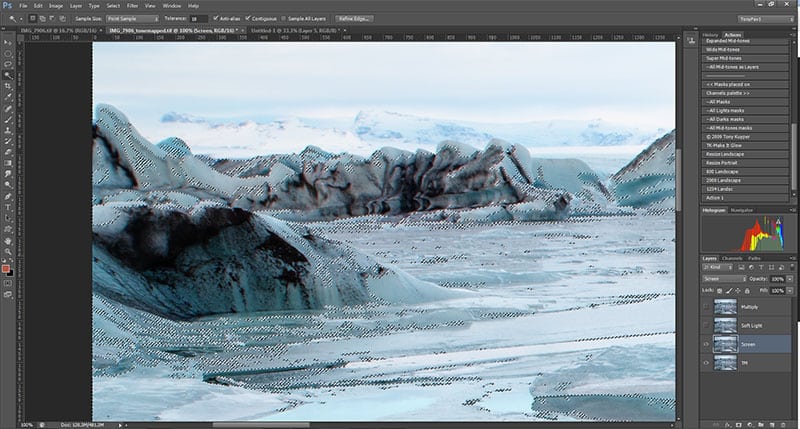The width and height of the screenshot is (800, 429).
Task: Open the layer Kind filter dropdown
Action: tap(718, 267)
